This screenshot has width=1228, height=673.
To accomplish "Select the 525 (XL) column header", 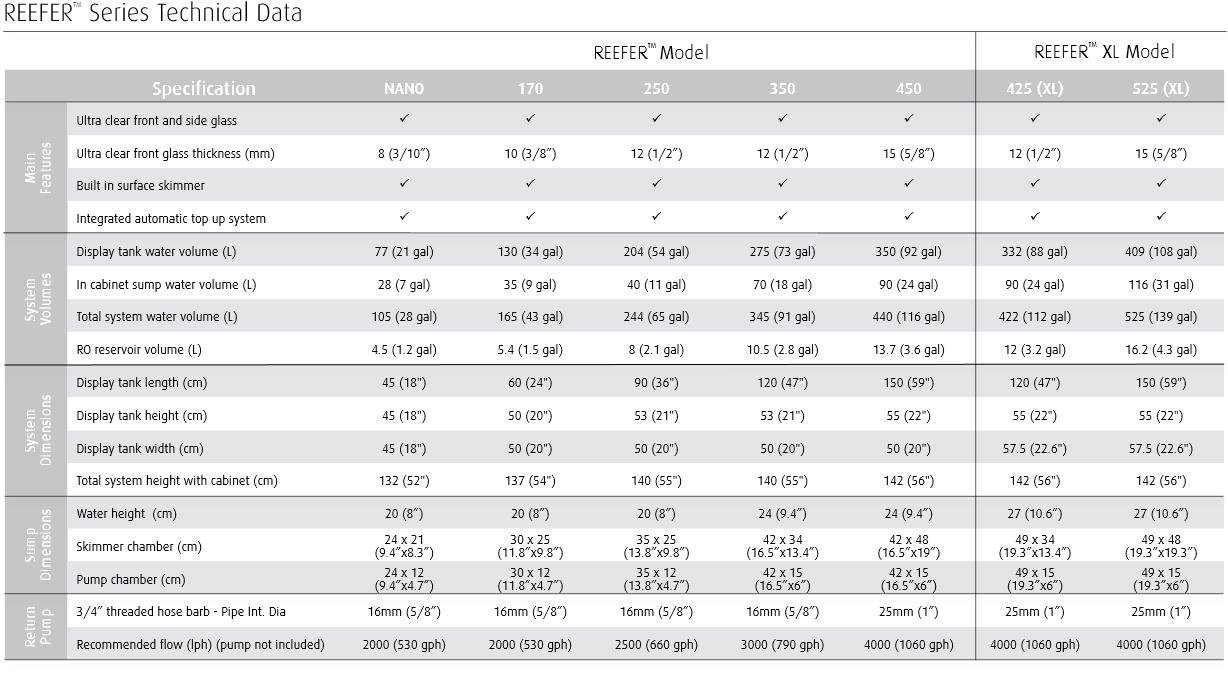I will click(1160, 88).
